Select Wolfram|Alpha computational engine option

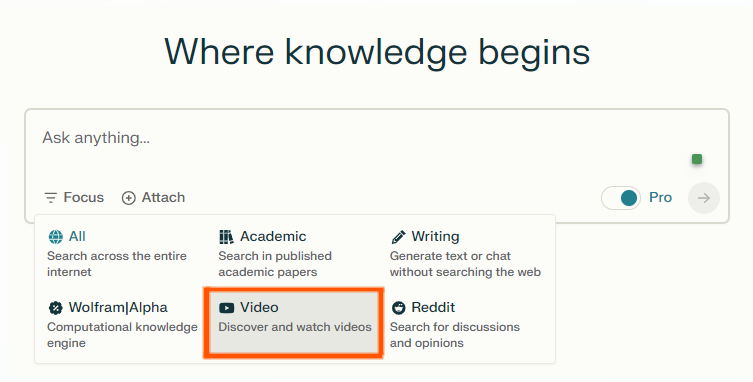122,325
